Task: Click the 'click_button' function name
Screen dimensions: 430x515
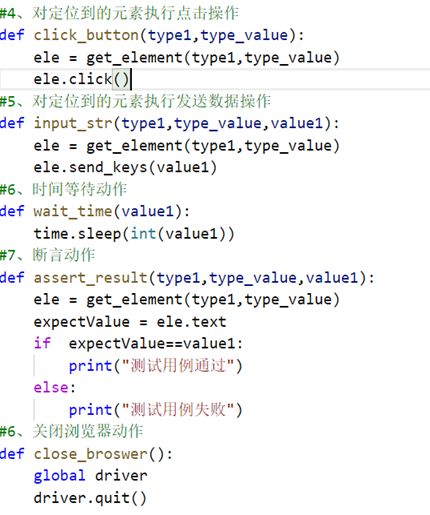Action: coord(86,35)
